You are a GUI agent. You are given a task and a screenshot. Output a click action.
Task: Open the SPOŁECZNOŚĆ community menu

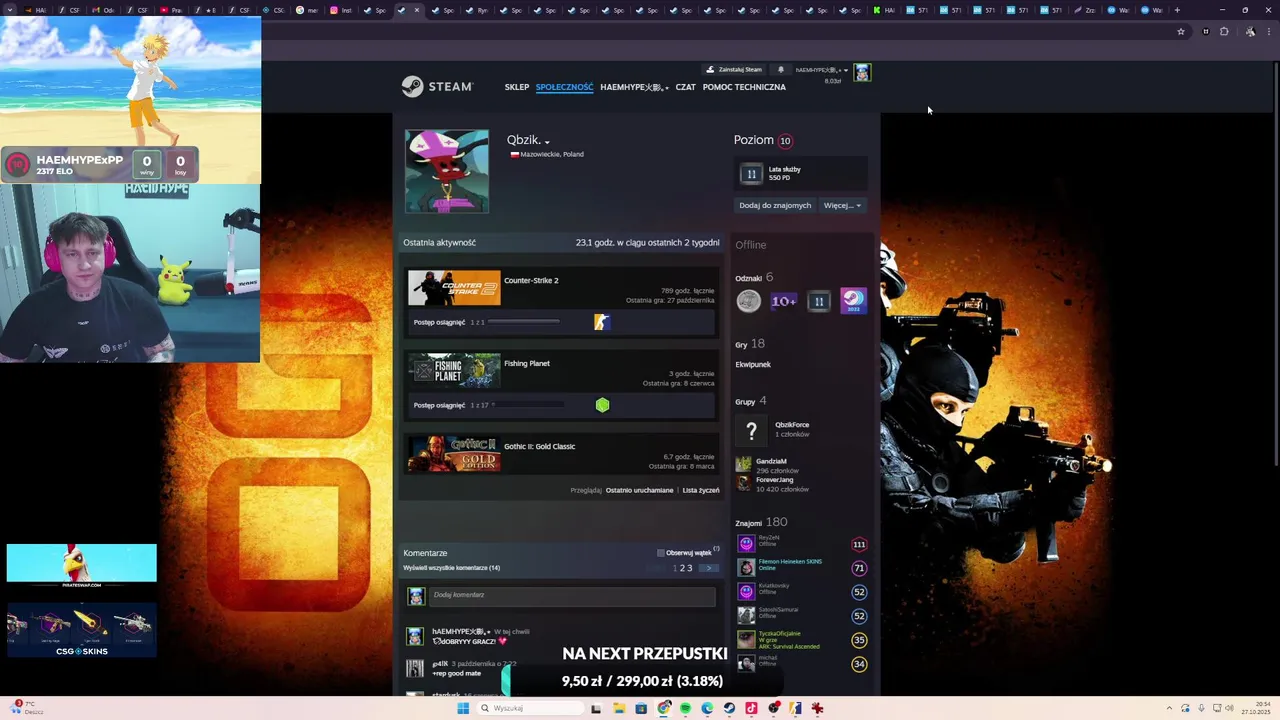565,87
